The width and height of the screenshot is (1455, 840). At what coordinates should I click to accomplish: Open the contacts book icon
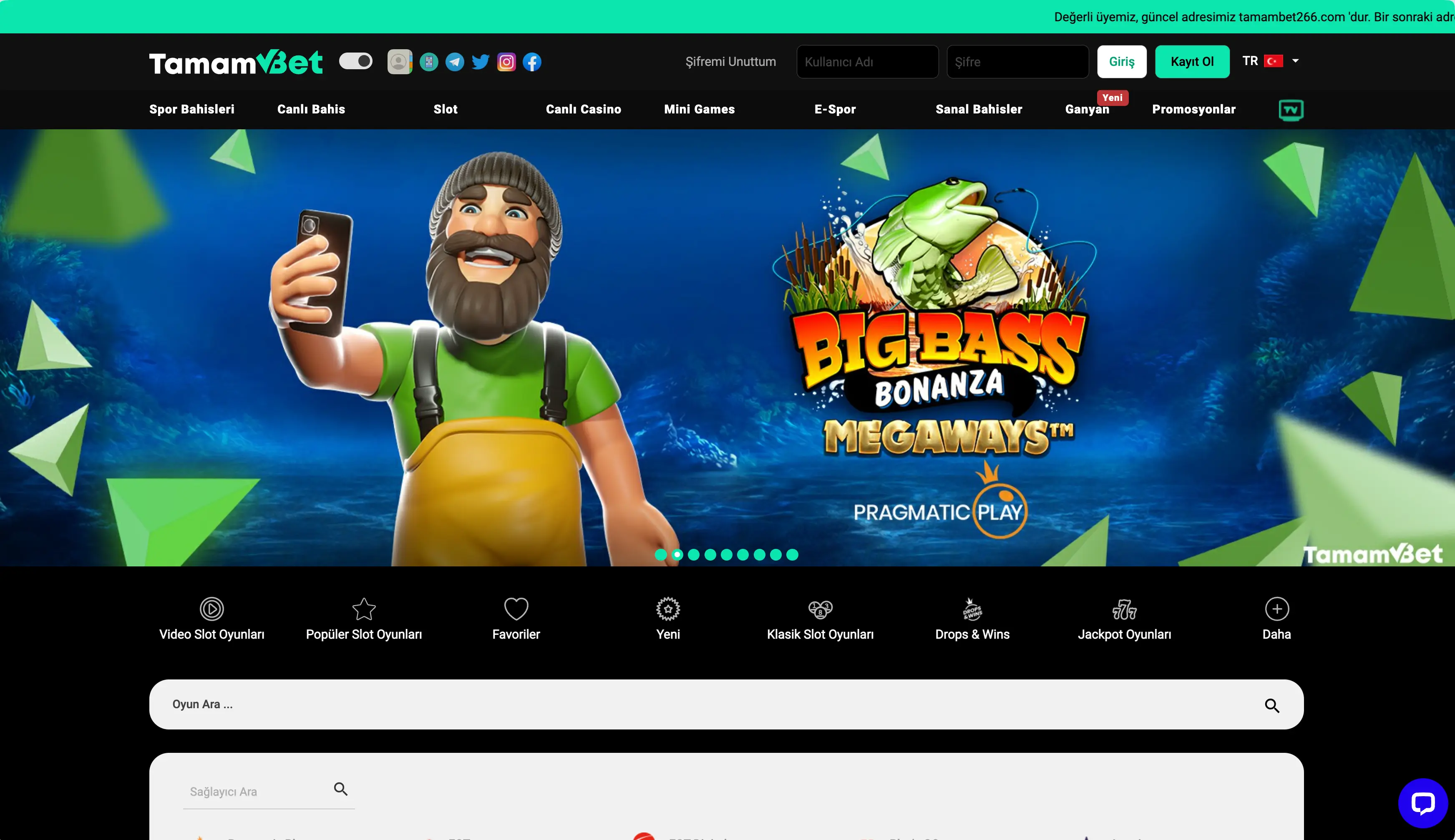399,62
